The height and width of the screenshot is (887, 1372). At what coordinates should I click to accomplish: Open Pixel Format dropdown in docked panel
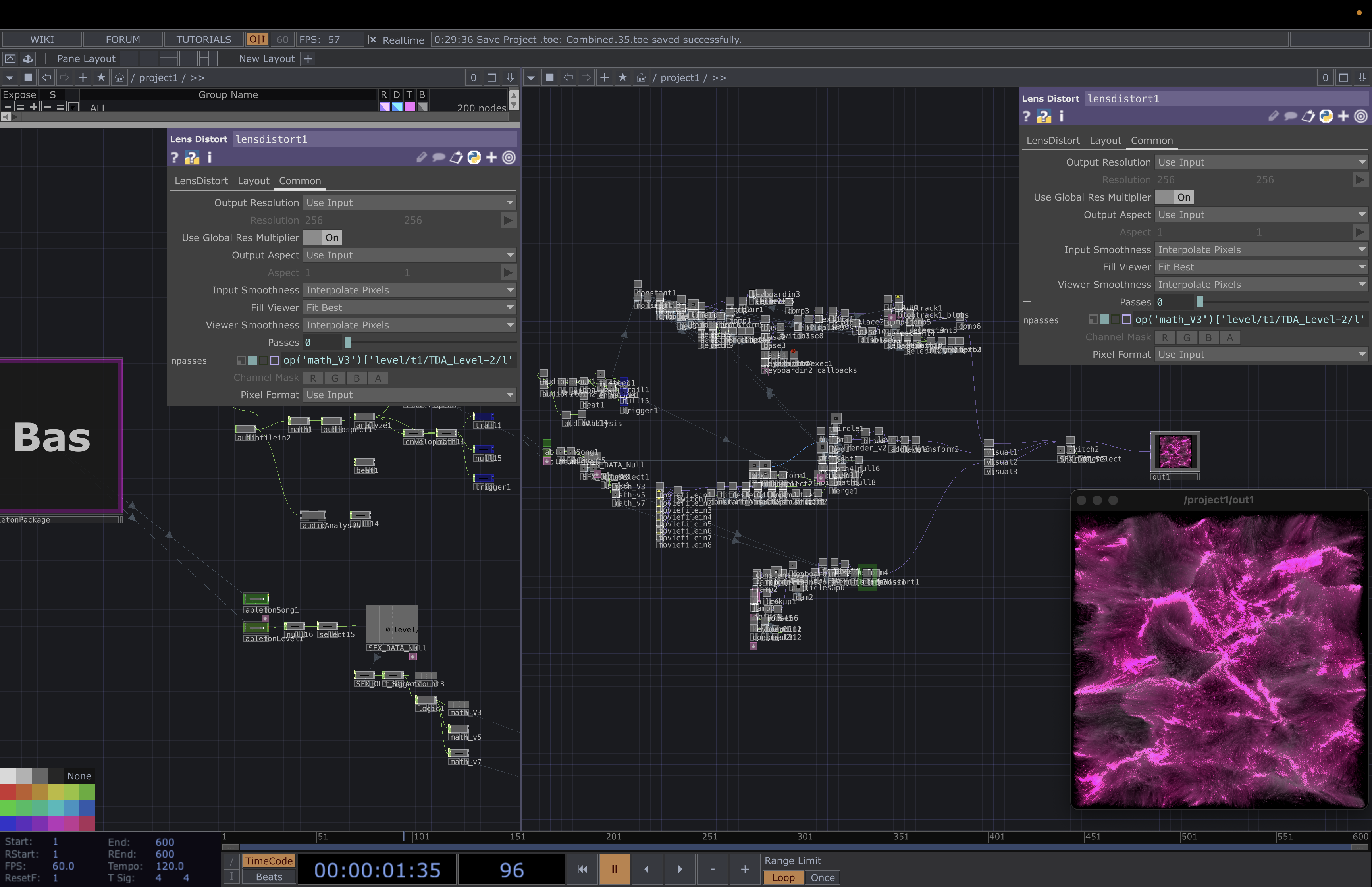[1261, 355]
